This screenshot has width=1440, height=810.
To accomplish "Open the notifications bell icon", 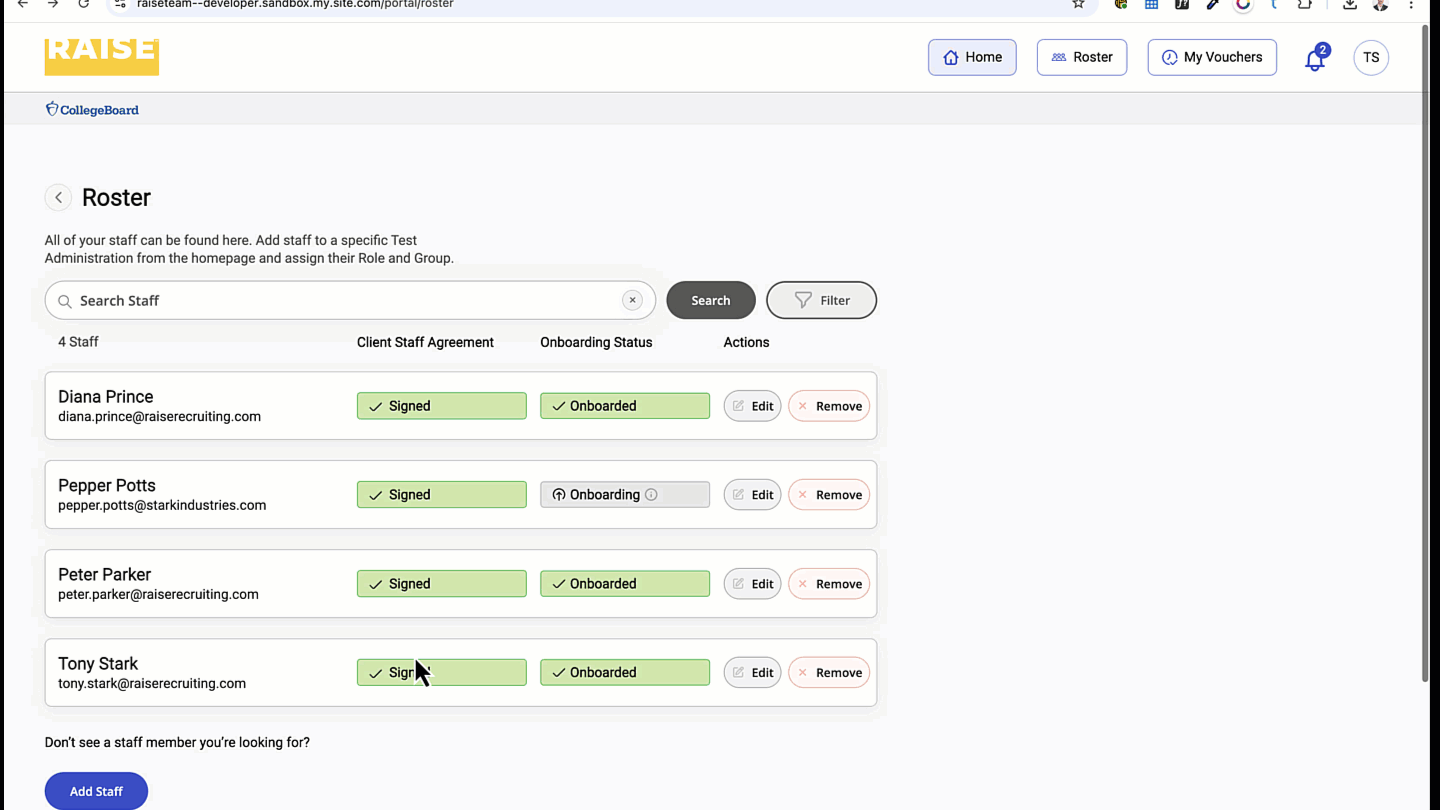I will click(1314, 59).
